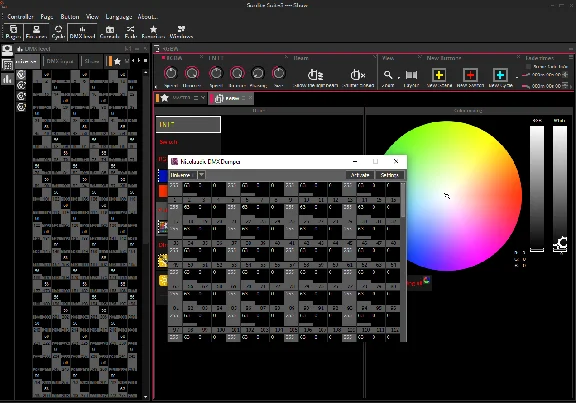576x403 pixels.
Task: Click the yellow plus new scene icon
Action: tap(439, 75)
